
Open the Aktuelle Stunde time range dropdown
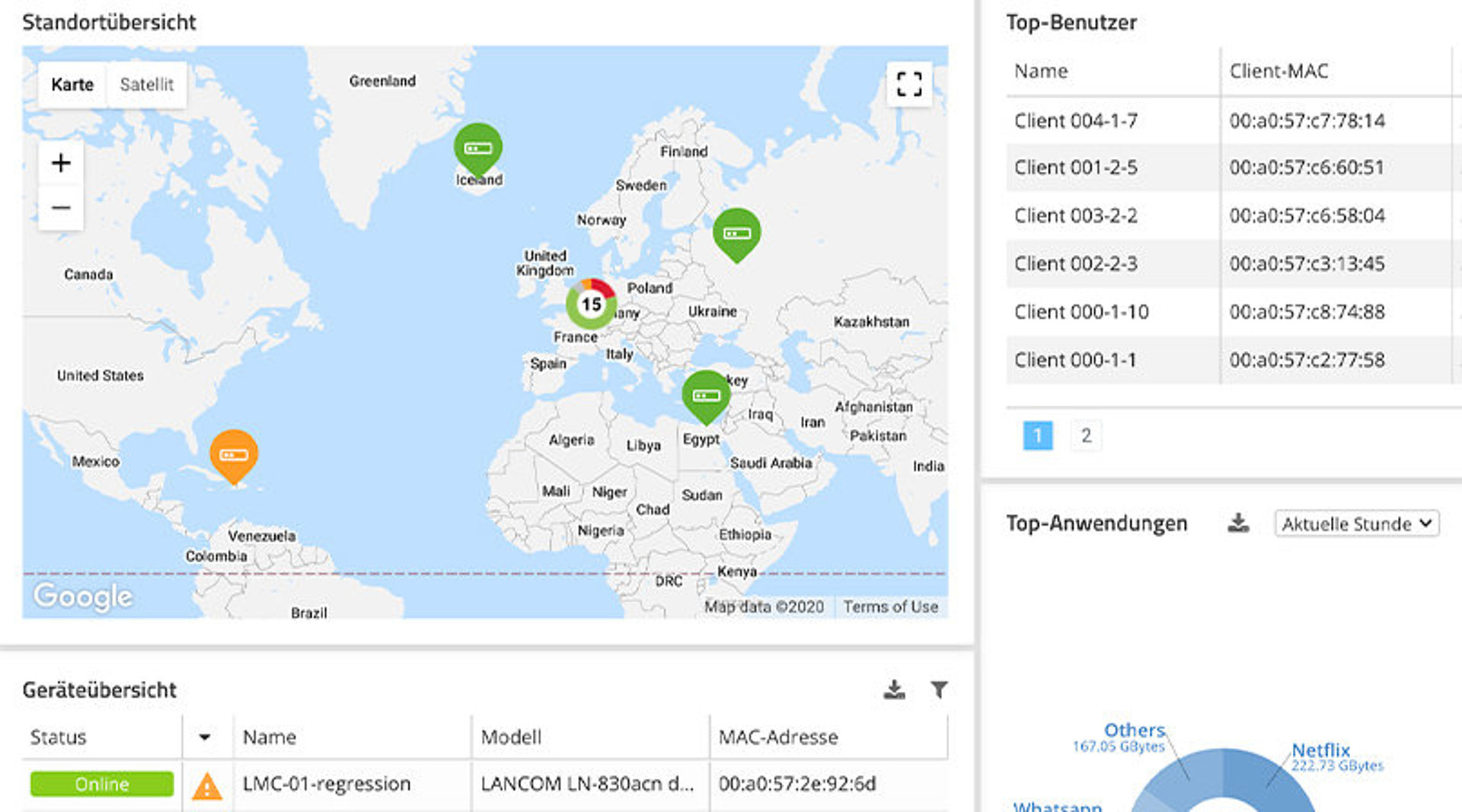(x=1357, y=524)
